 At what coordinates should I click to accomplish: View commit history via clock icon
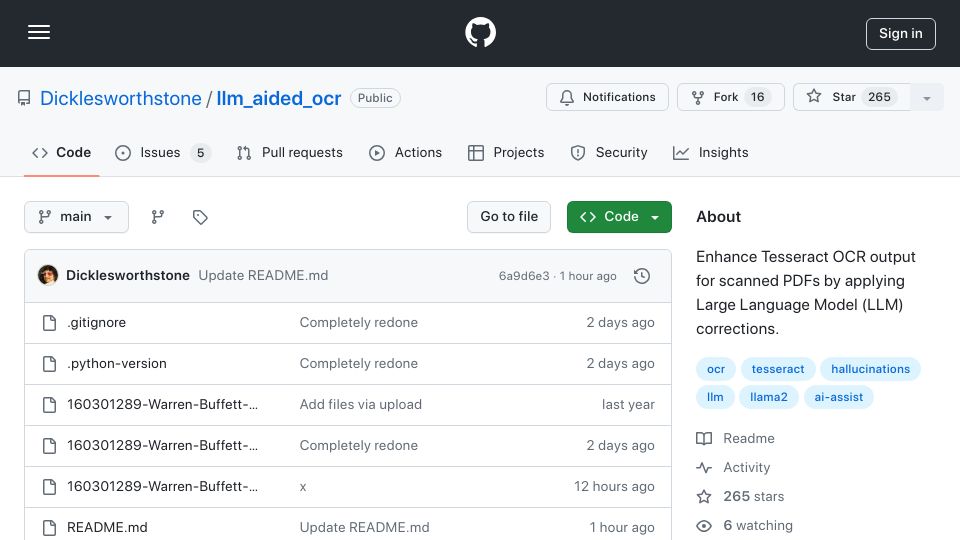click(x=642, y=276)
